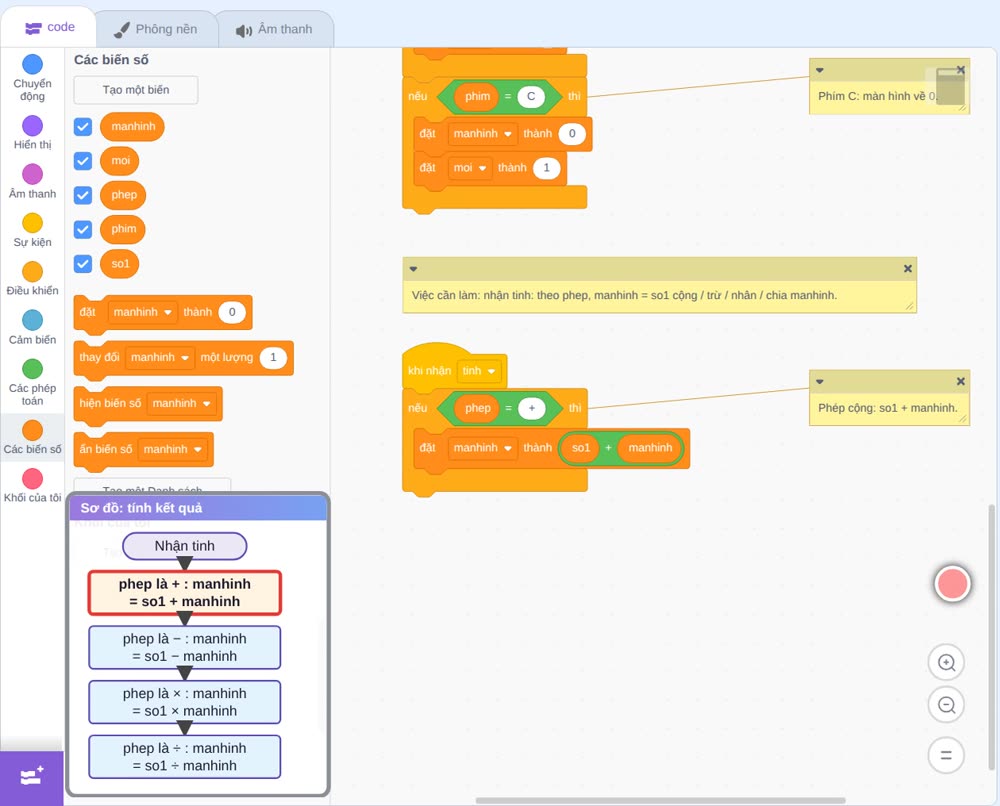1000x806 pixels.
Task: Click the add extension icon at bottom-left
Action: click(x=32, y=777)
